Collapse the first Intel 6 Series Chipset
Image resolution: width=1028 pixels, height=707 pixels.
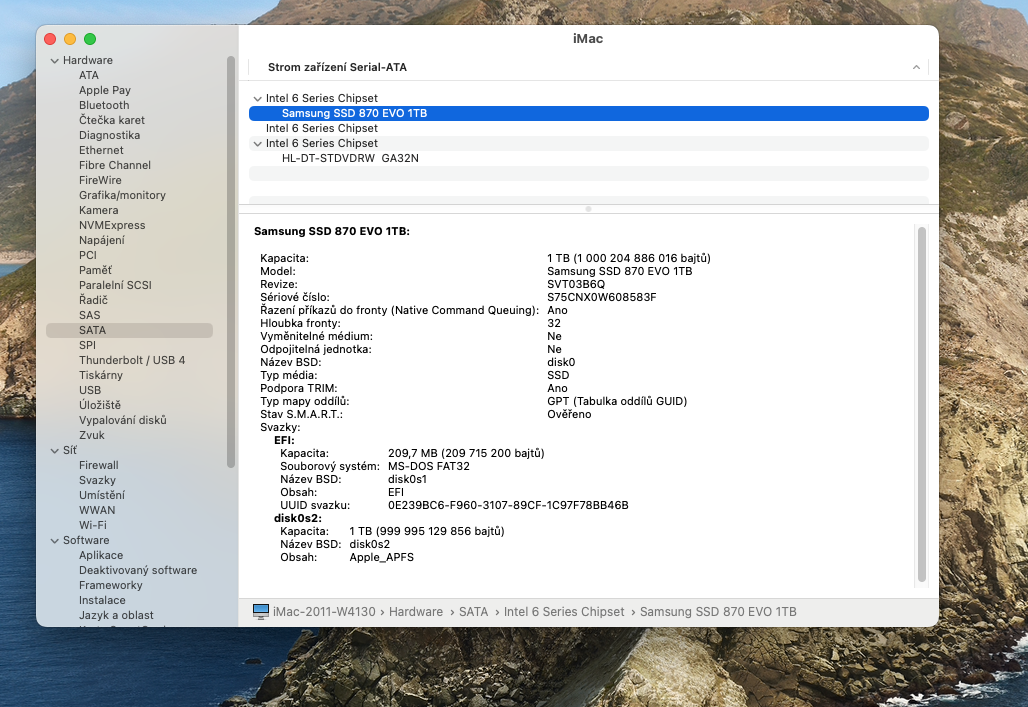pos(258,98)
